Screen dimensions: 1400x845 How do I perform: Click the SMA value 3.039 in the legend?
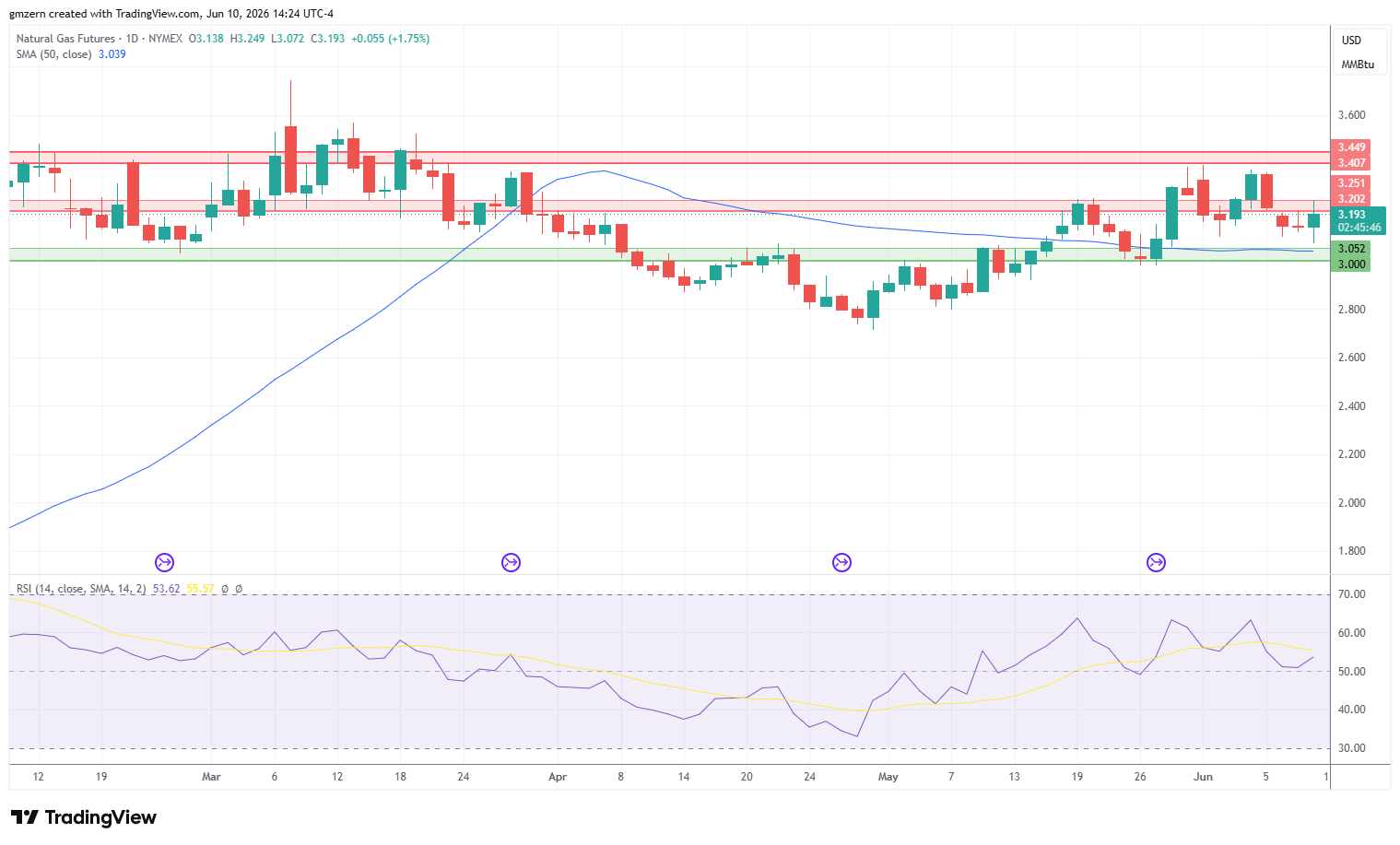tap(112, 54)
